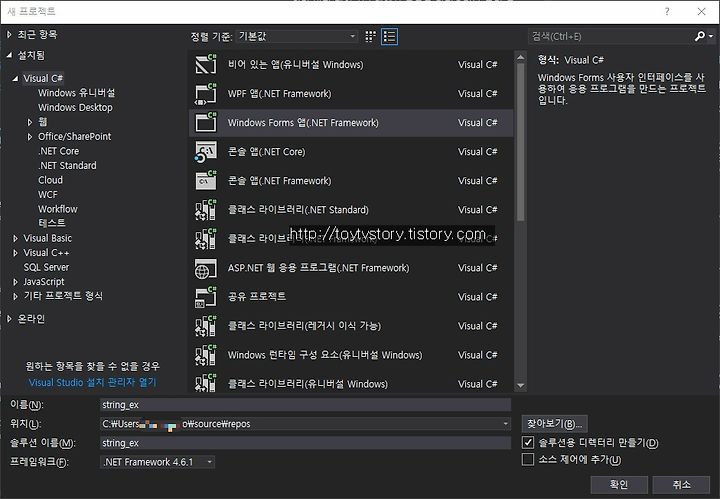This screenshot has width=720, height=499.
Task: Select Windows Universal category
Action: click(77, 93)
